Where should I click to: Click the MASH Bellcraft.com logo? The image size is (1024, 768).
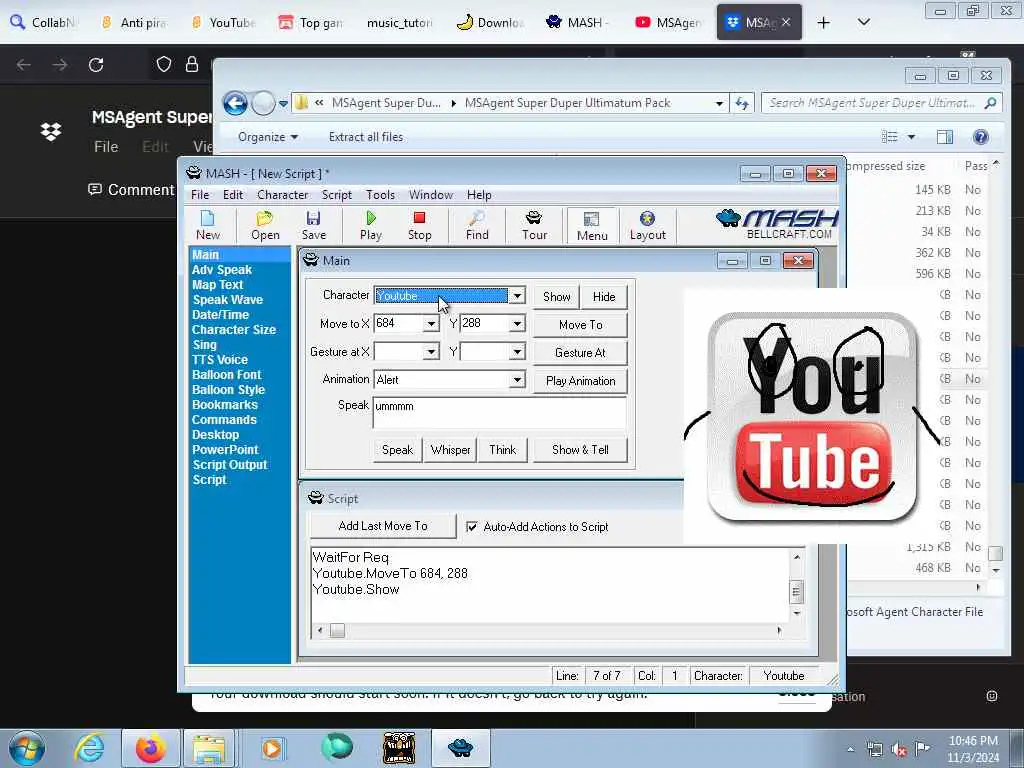click(x=777, y=224)
